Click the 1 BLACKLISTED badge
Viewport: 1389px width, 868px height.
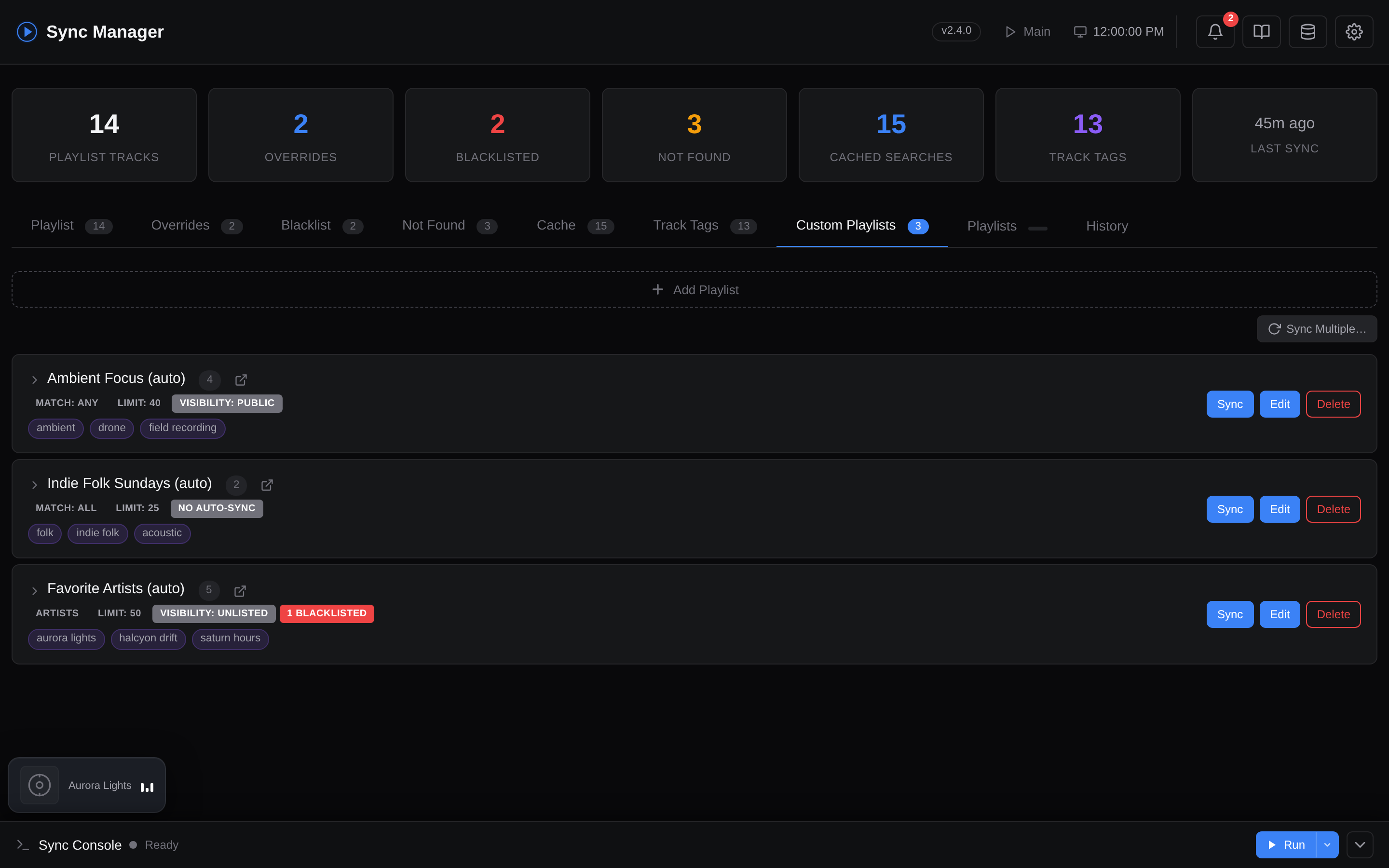[327, 614]
